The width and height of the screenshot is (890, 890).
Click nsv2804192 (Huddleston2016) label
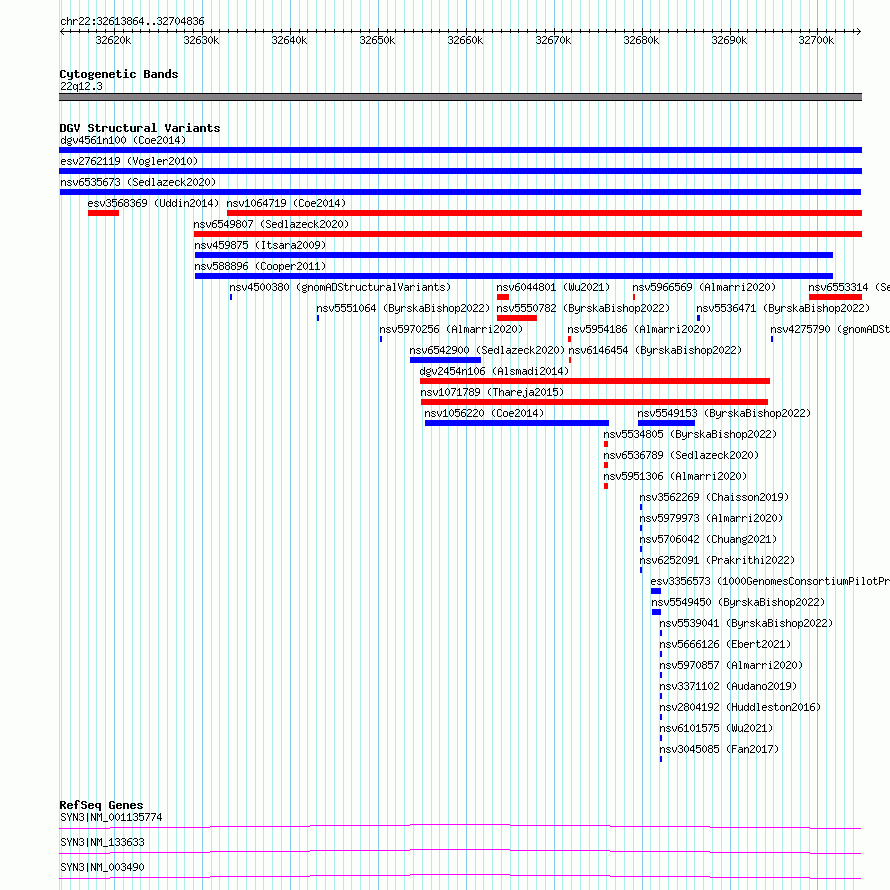click(x=740, y=707)
